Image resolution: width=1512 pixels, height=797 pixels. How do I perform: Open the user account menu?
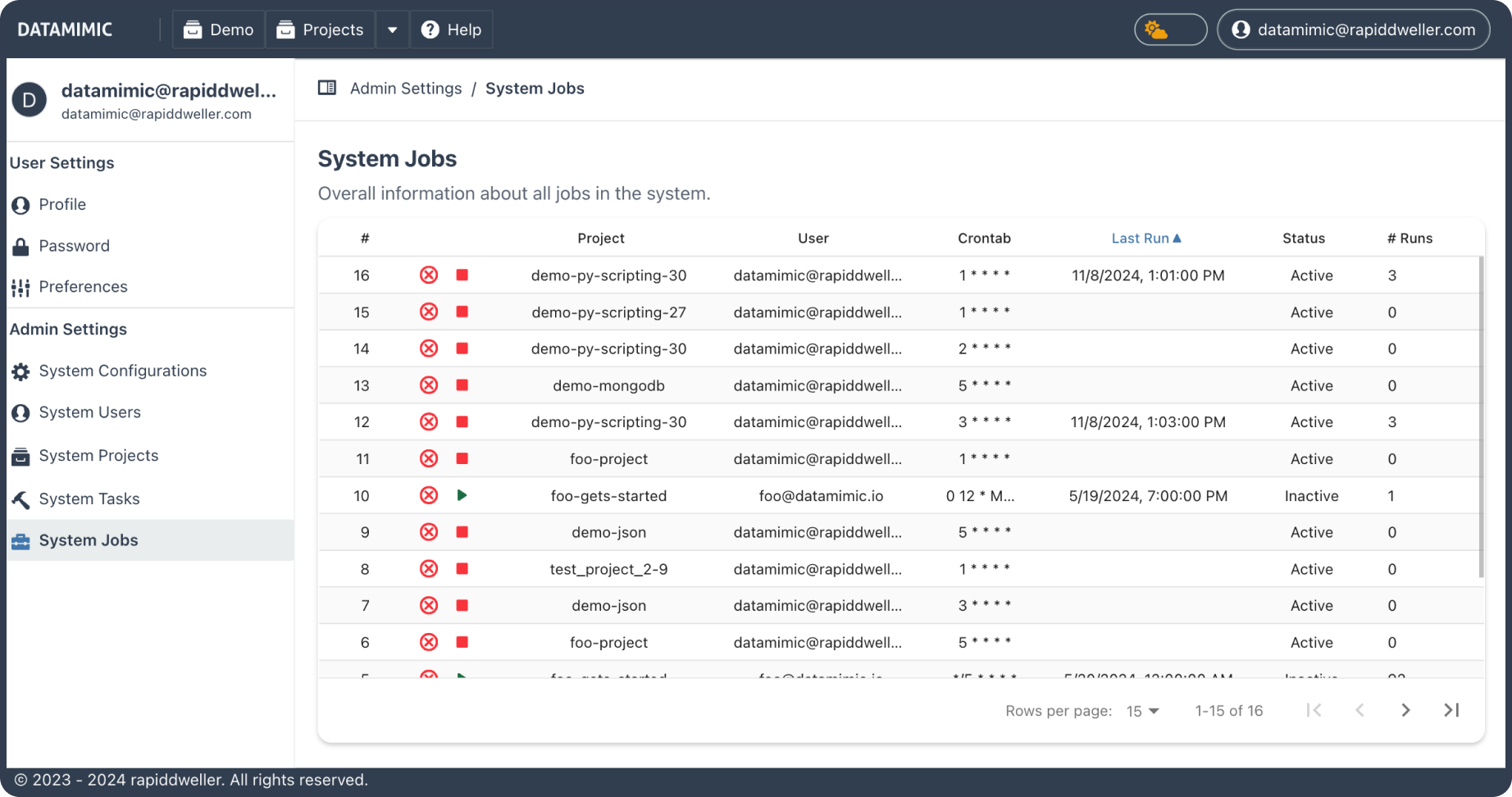tap(1353, 30)
